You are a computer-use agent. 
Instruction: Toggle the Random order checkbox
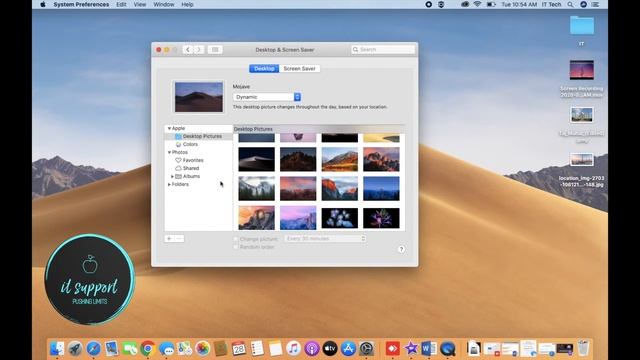click(236, 247)
